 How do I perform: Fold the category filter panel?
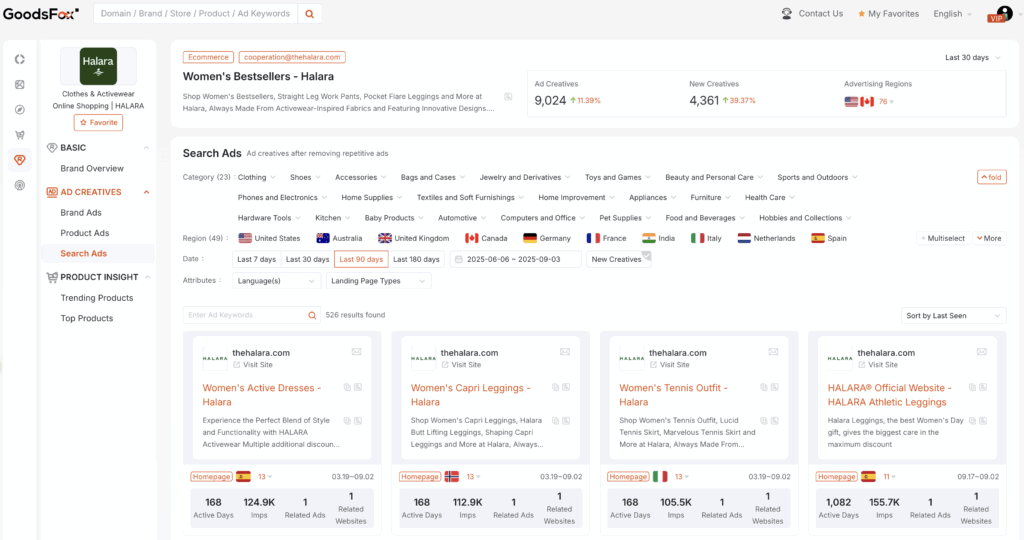(x=991, y=177)
